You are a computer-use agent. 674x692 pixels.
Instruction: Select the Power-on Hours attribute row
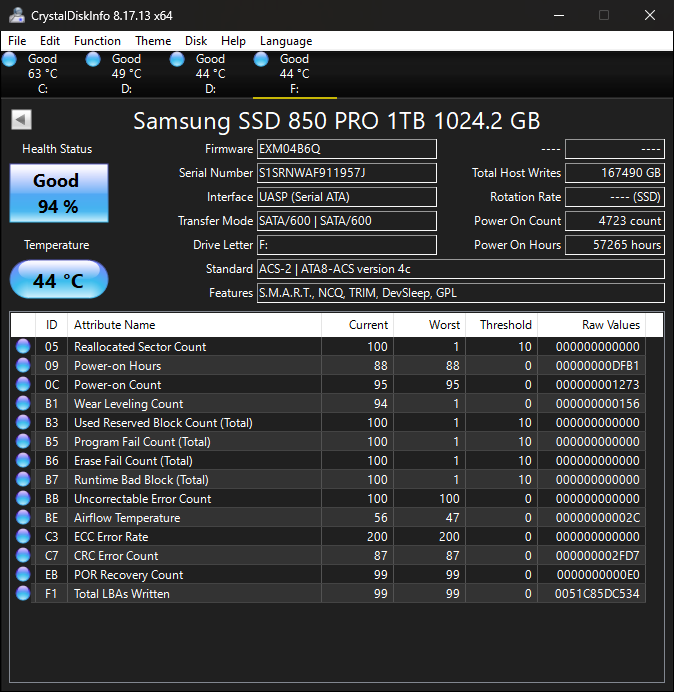[x=194, y=366]
